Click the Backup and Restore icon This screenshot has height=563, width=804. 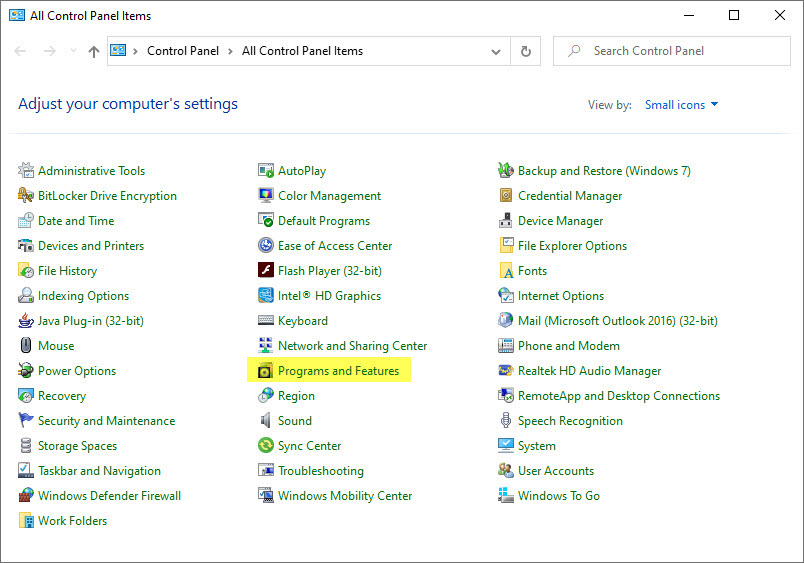pos(506,170)
